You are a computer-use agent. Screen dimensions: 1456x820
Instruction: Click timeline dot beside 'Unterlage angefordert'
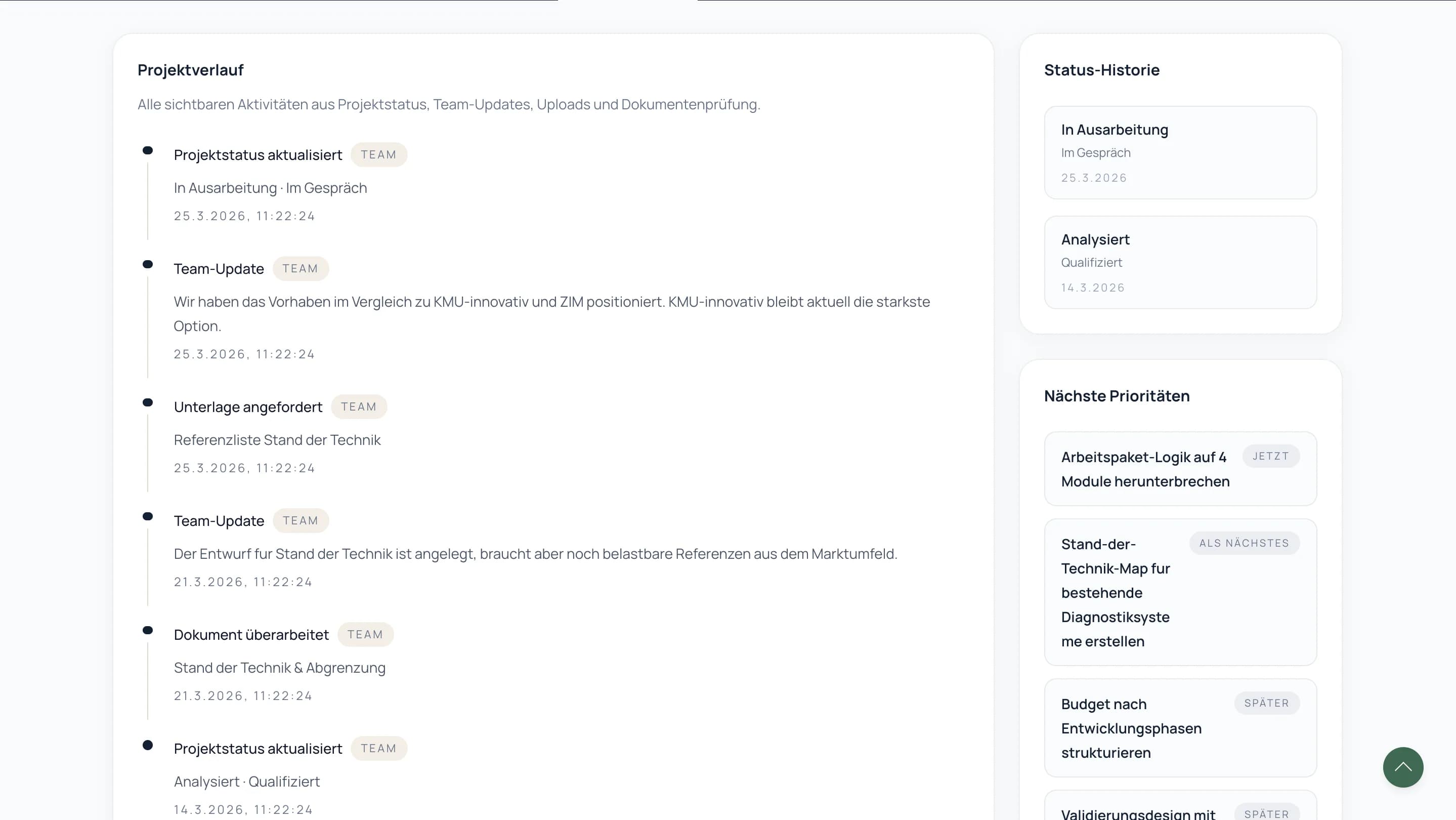pyautogui.click(x=148, y=402)
